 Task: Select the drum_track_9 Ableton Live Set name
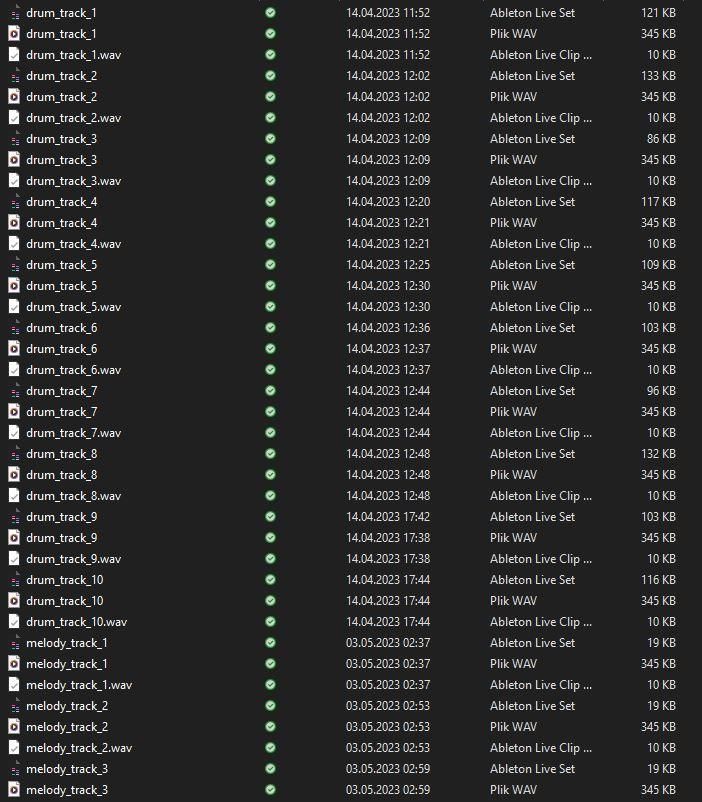[61, 517]
